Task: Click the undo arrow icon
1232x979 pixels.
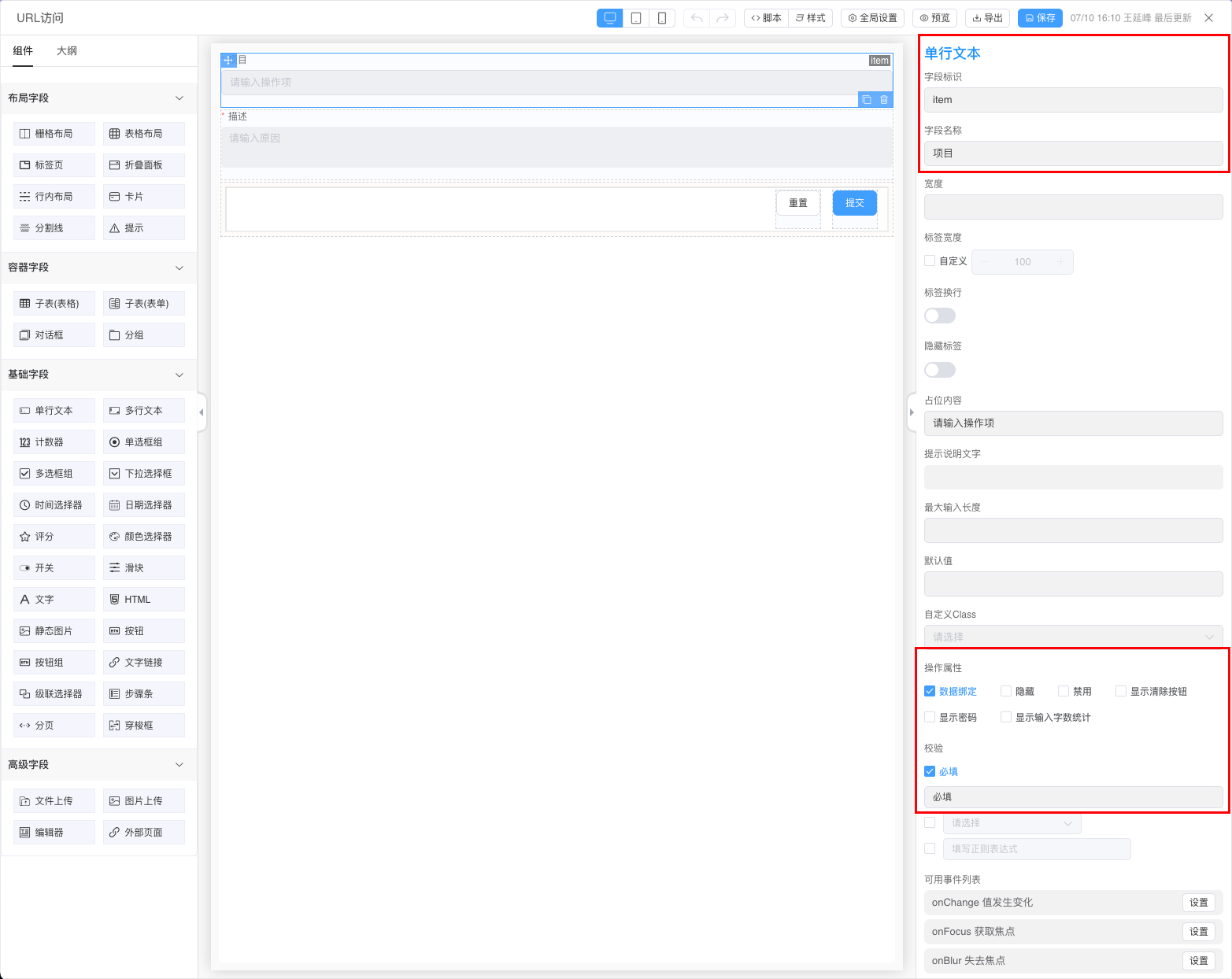Action: coord(697,18)
